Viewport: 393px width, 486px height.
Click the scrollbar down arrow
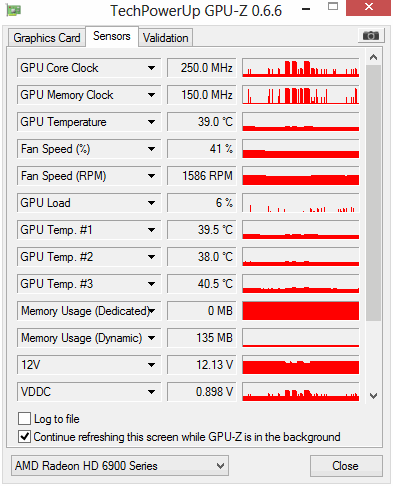(x=373, y=396)
